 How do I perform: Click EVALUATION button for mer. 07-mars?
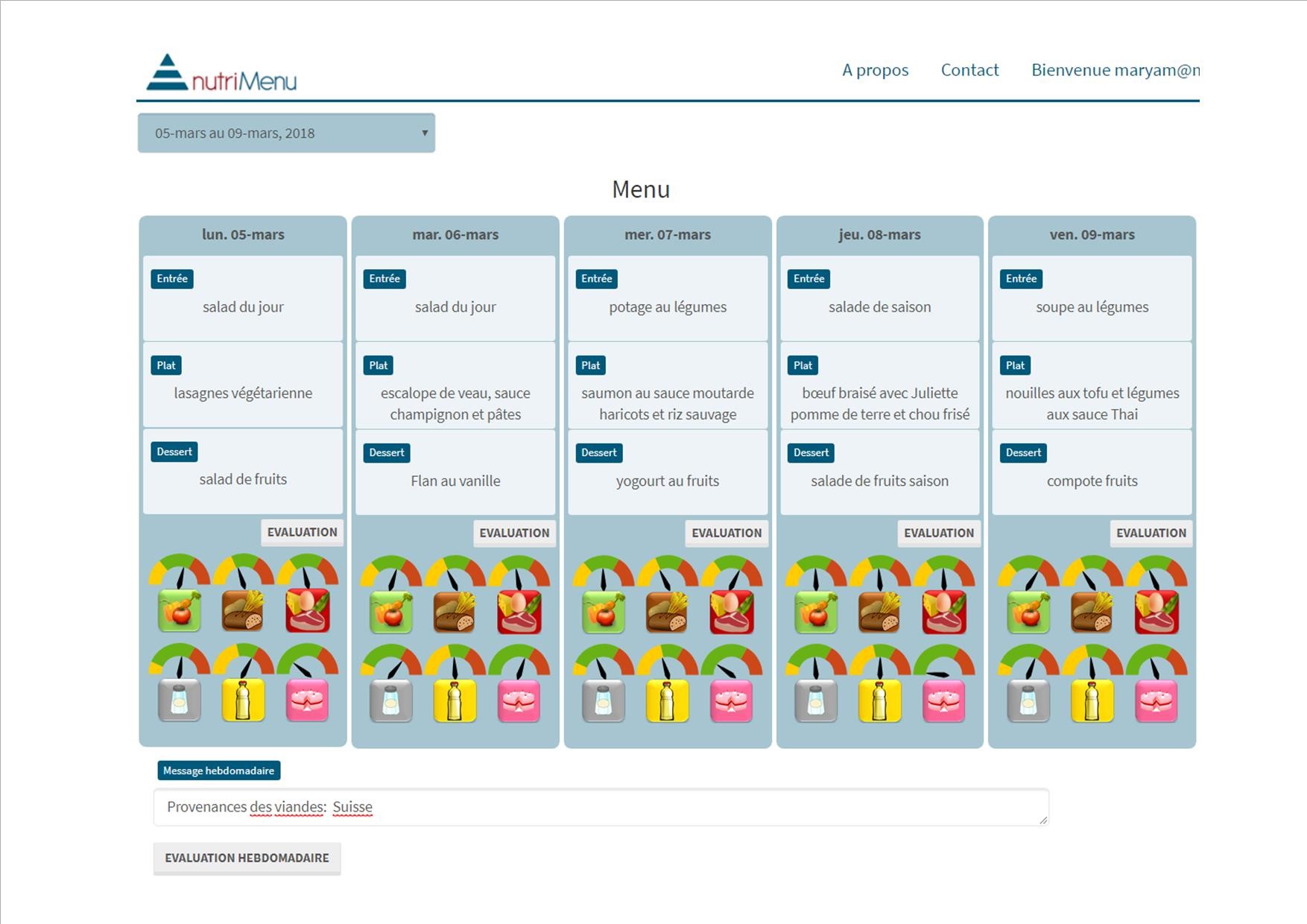[x=727, y=533]
